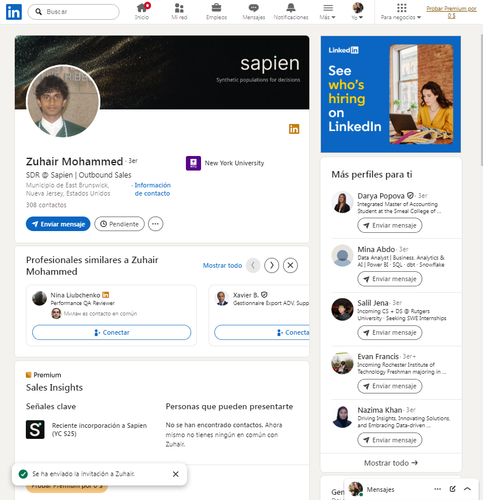Click Darya Popova's avatar

[x=342, y=202]
